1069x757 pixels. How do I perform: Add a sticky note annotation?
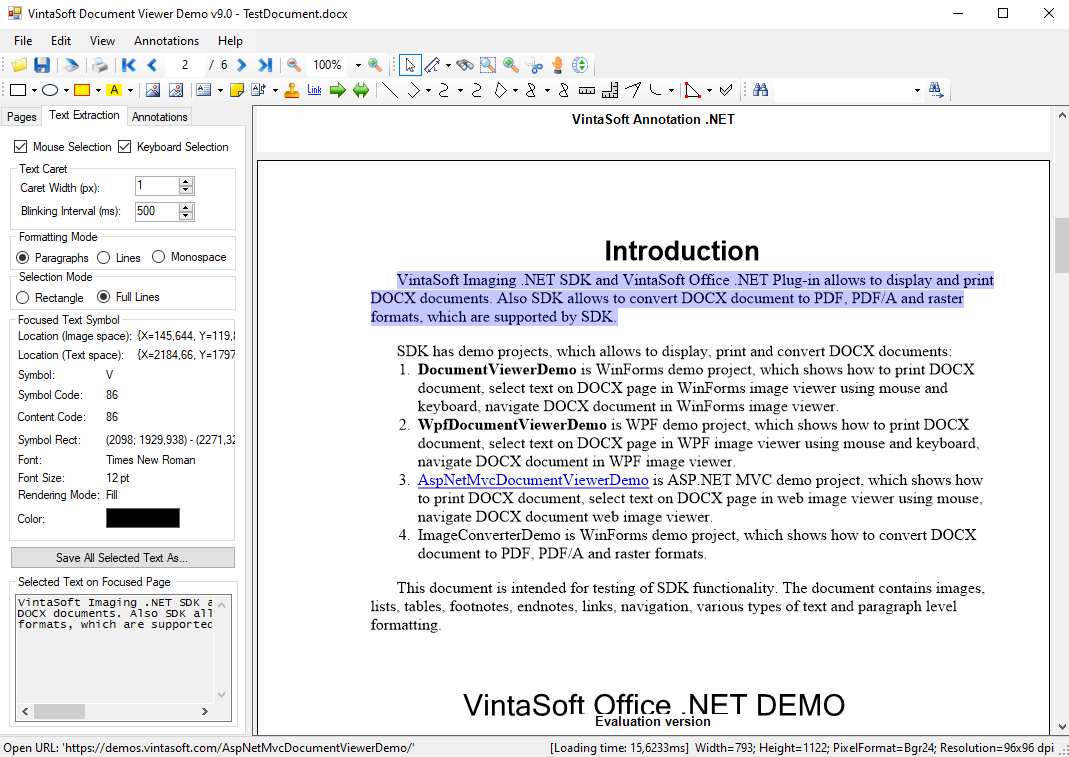coord(237,90)
